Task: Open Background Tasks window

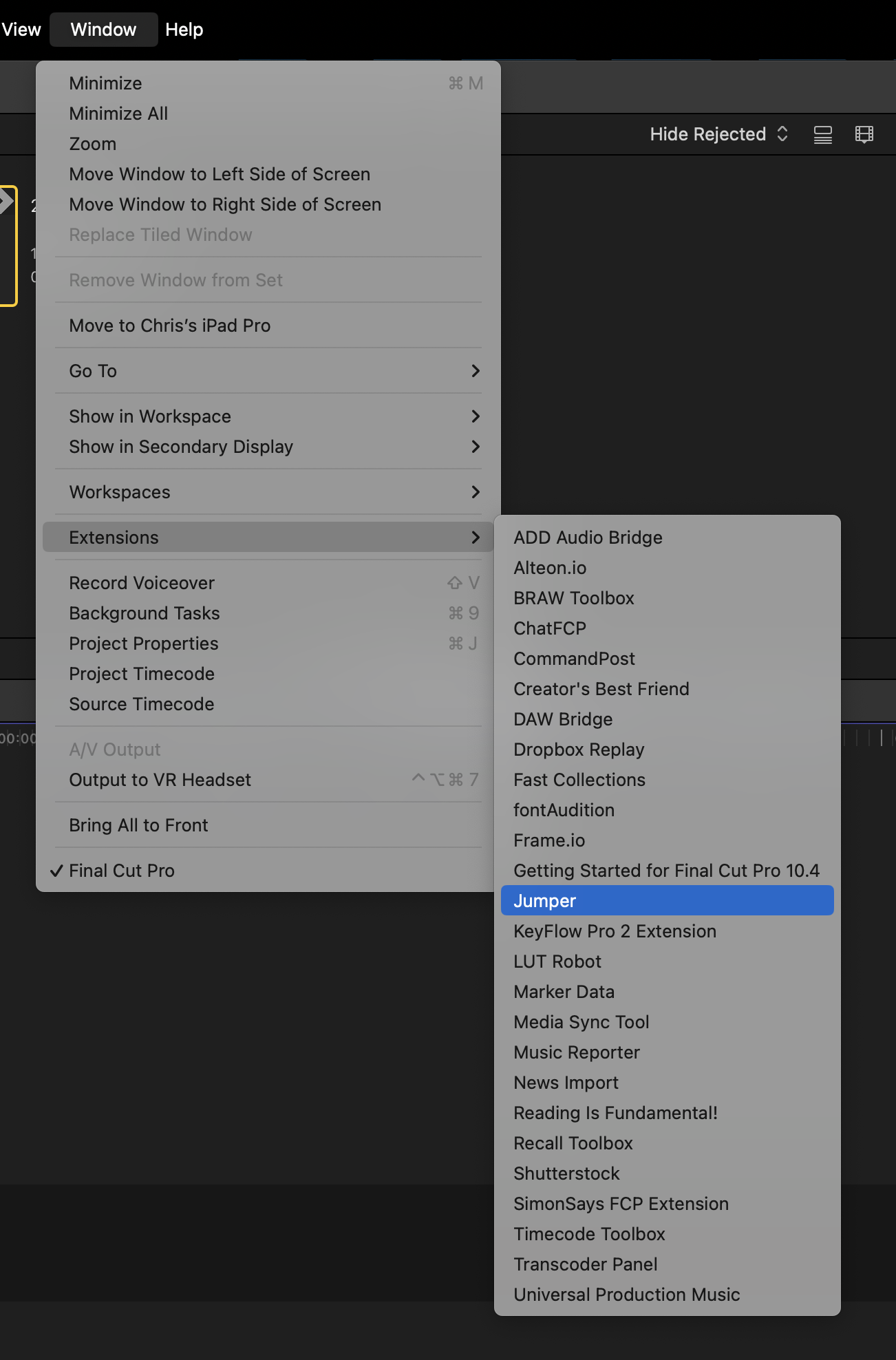Action: (145, 613)
